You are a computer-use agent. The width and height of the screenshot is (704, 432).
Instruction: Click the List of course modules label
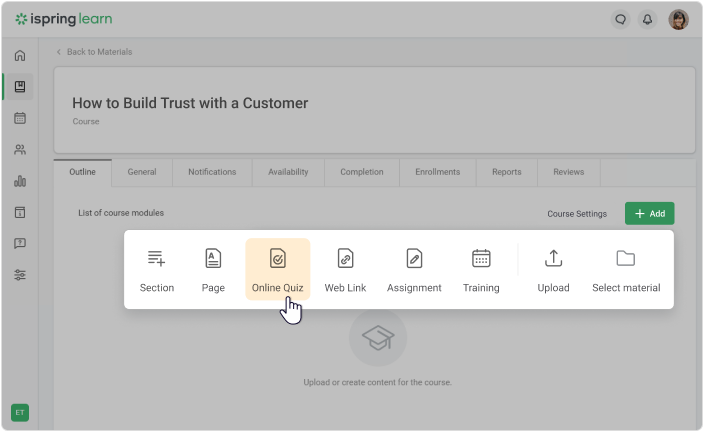click(121, 213)
